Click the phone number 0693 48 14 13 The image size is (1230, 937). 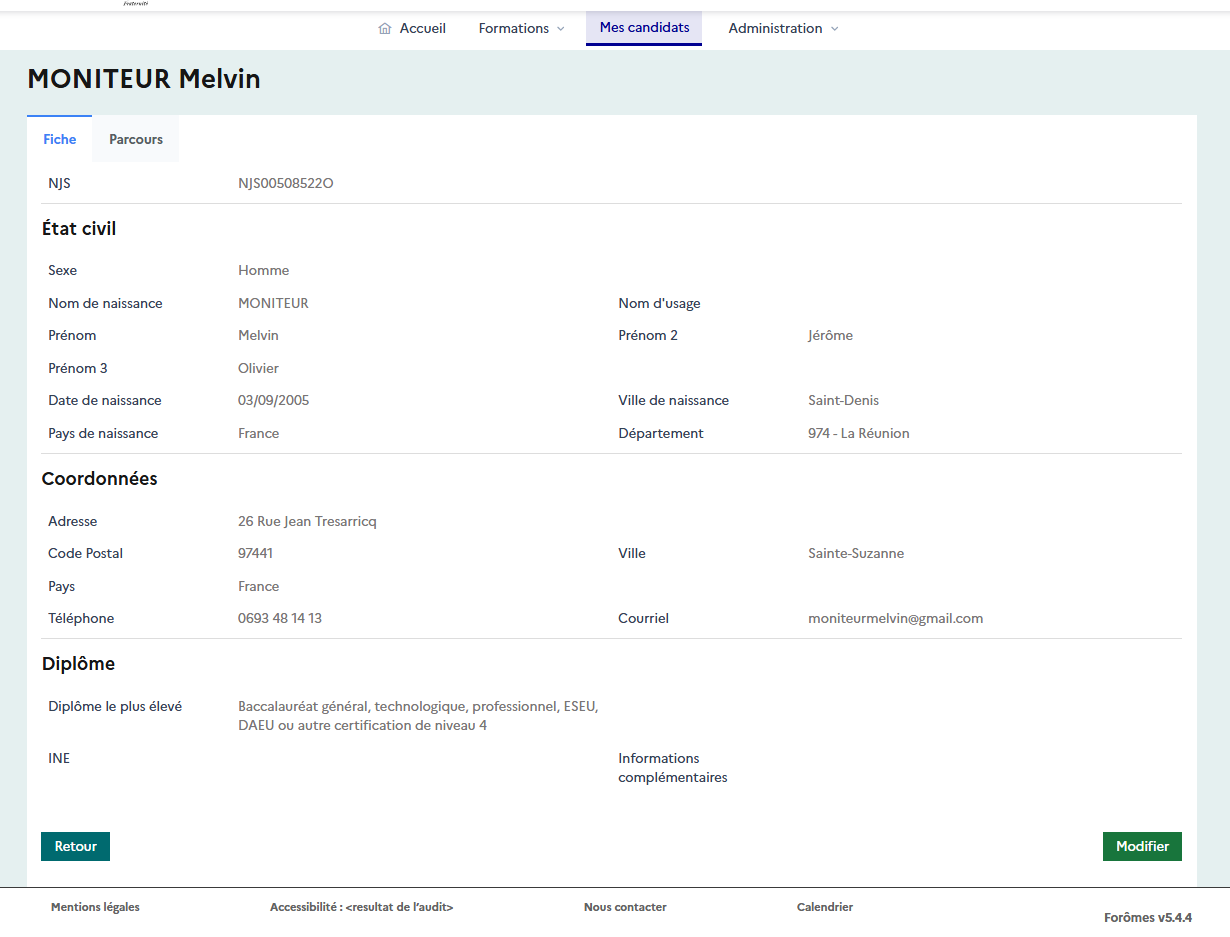pyautogui.click(x=280, y=618)
